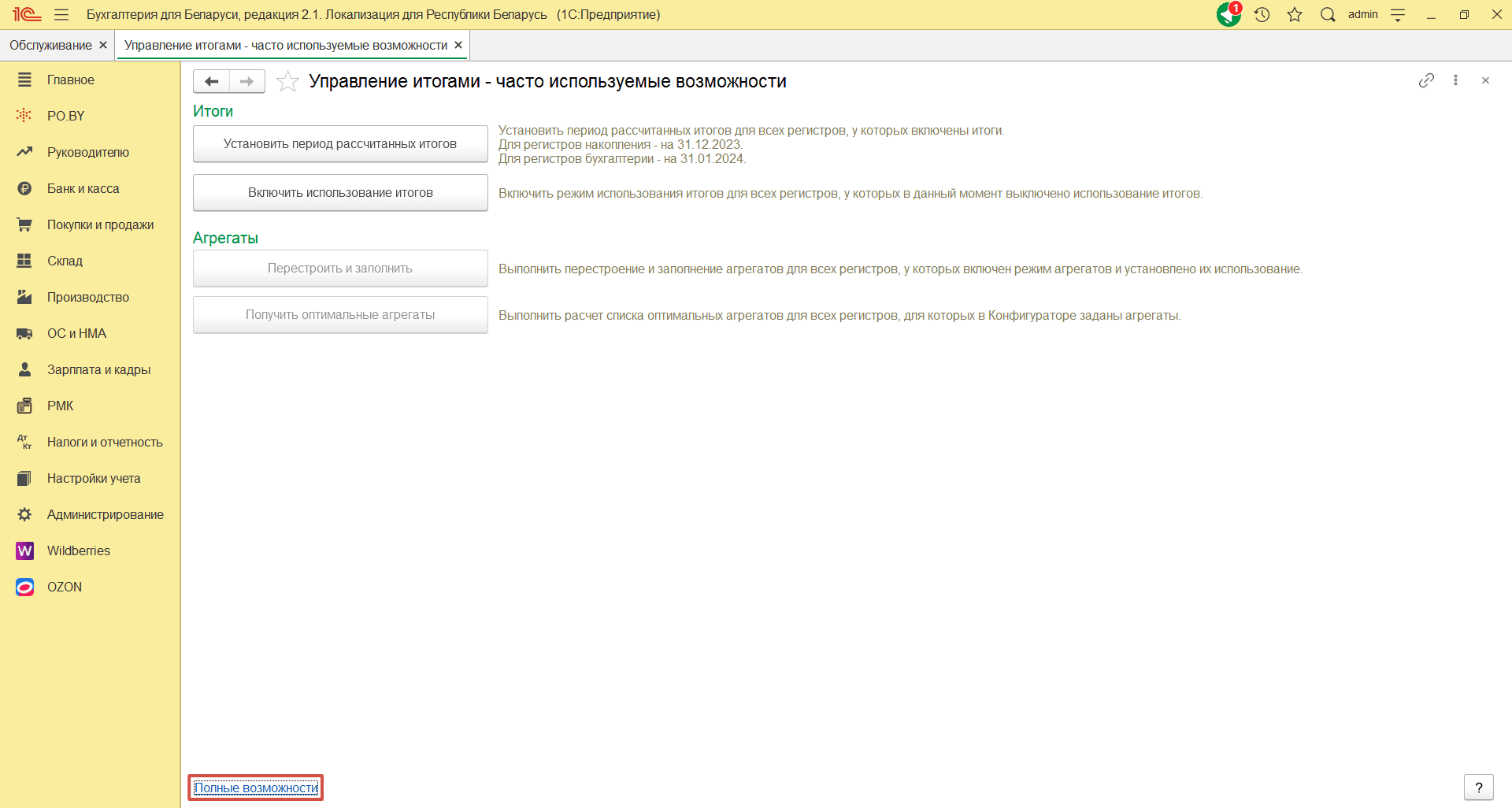This screenshot has width=1512, height=808.
Task: Open the Полные возможности link
Action: [x=256, y=788]
